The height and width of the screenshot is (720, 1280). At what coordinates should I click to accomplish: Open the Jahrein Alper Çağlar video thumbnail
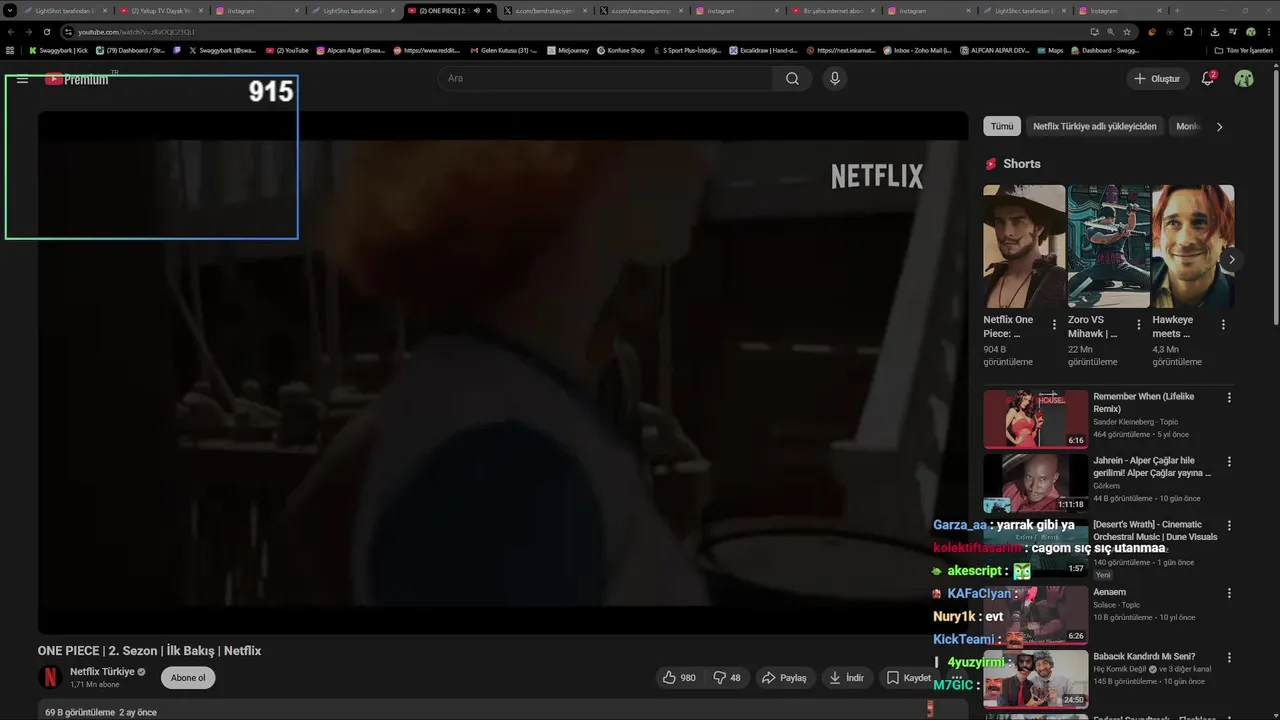1035,484
